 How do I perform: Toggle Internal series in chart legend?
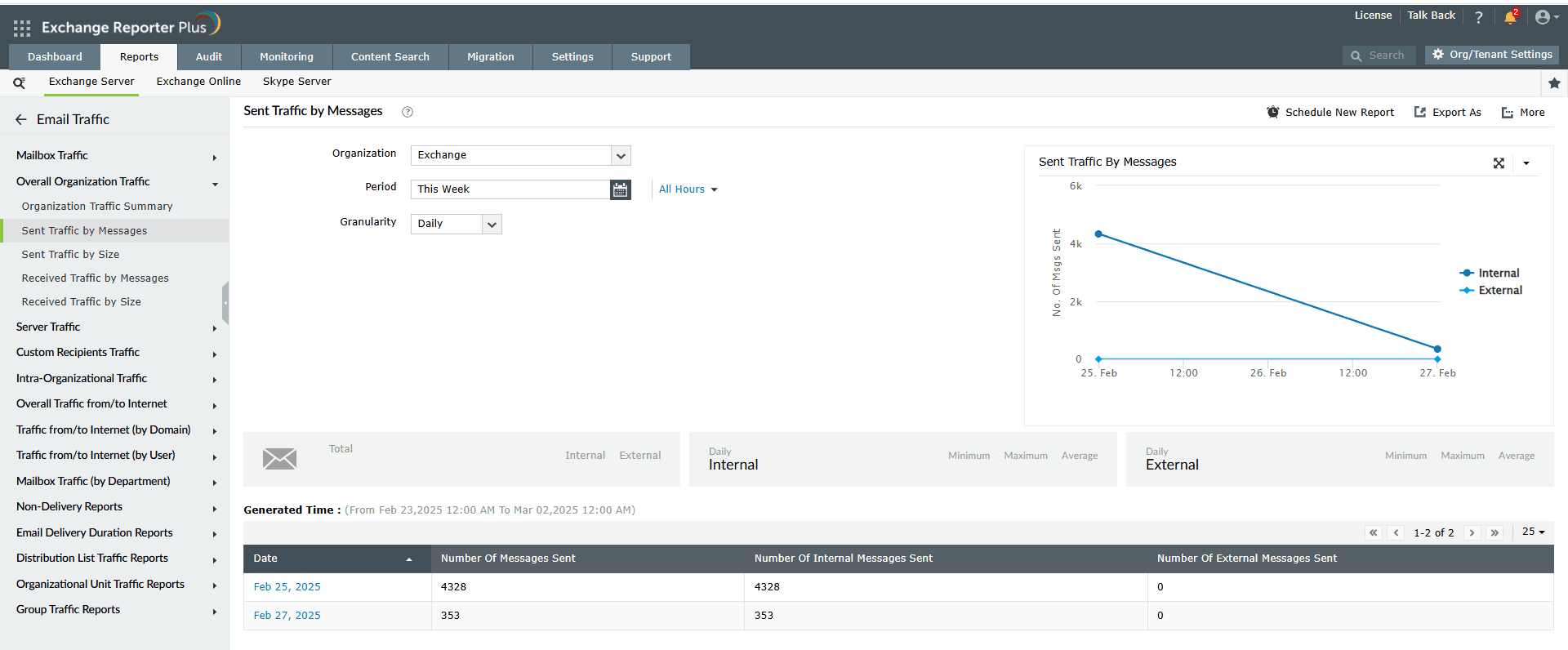click(x=1490, y=274)
